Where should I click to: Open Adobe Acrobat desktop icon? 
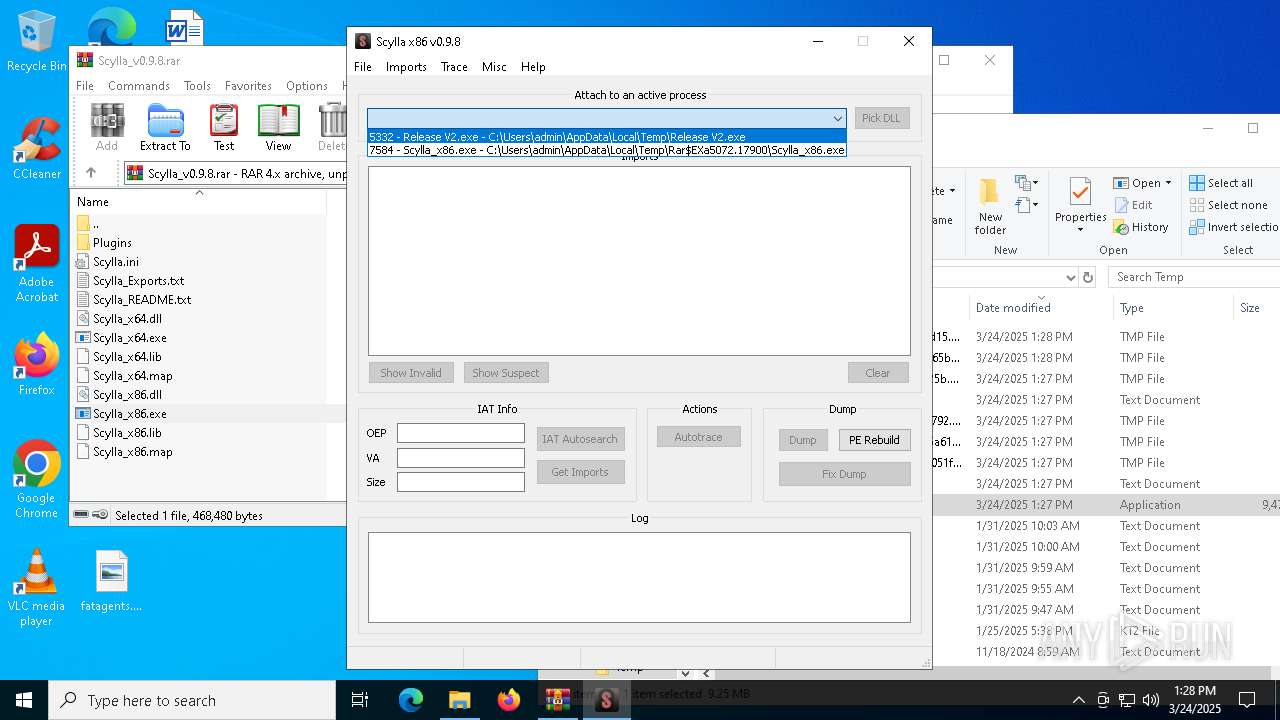click(x=37, y=264)
